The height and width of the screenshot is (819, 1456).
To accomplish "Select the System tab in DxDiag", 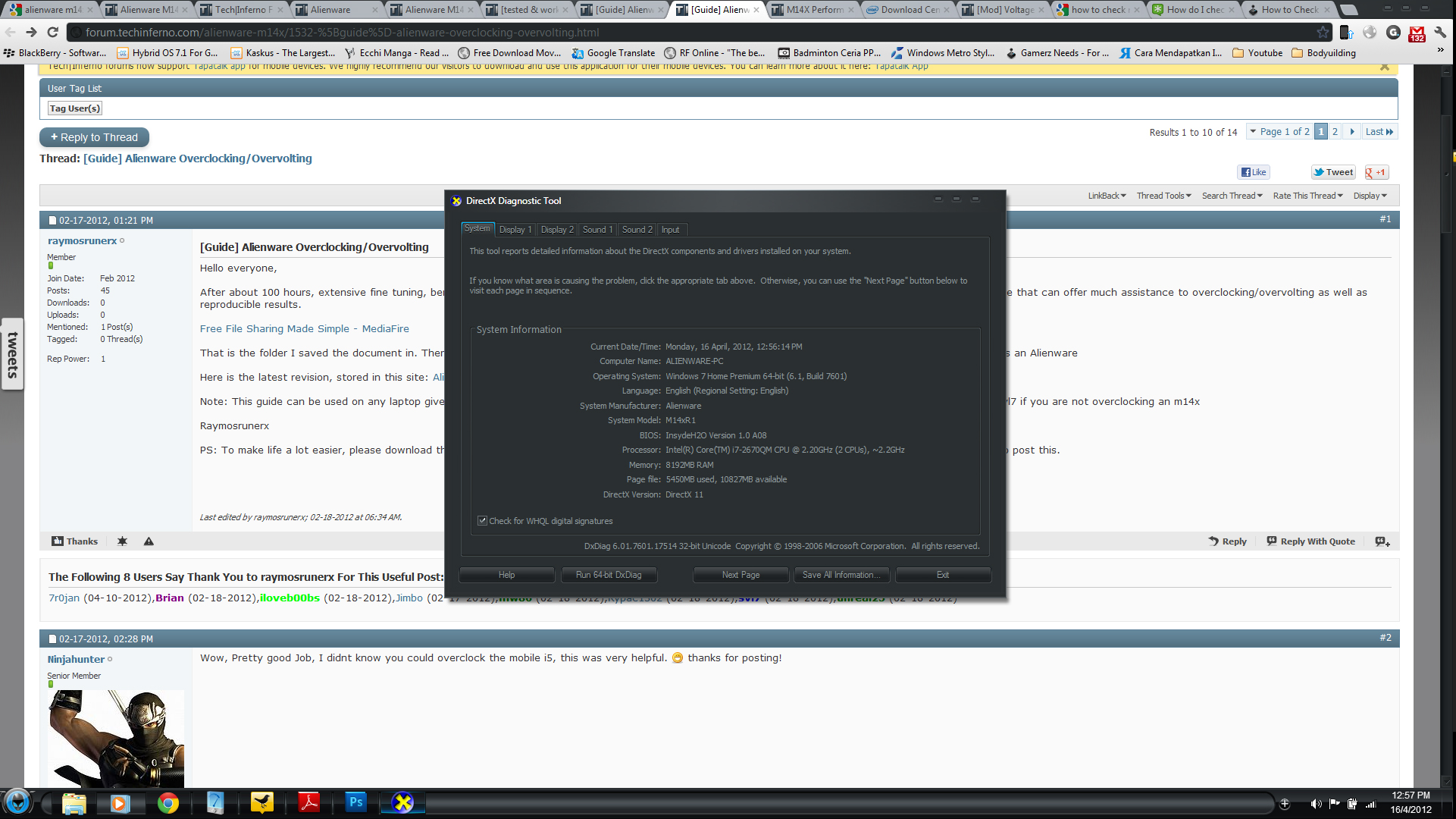I will pyautogui.click(x=478, y=228).
